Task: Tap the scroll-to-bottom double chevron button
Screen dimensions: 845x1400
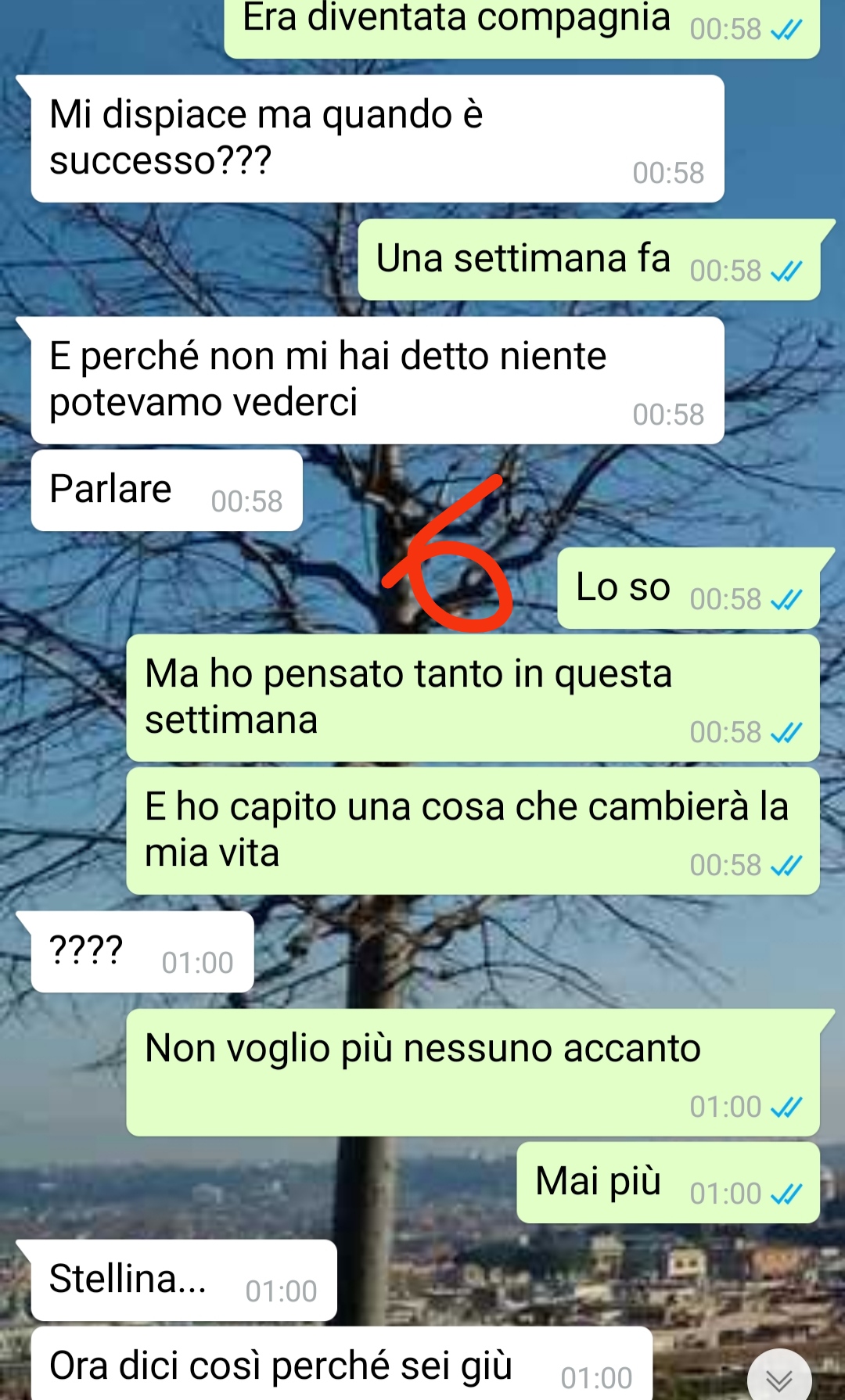Action: point(779,1379)
